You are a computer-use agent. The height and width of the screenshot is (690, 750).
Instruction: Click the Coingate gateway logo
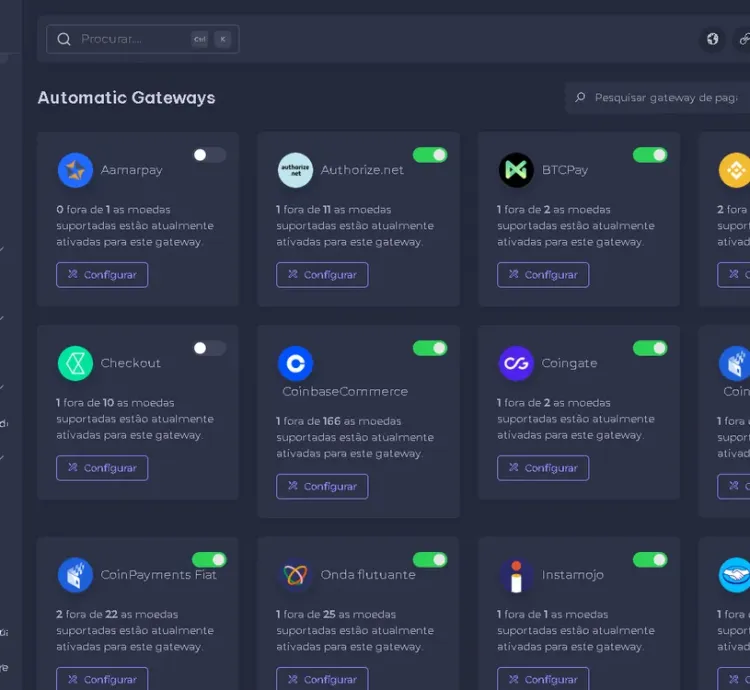click(516, 363)
